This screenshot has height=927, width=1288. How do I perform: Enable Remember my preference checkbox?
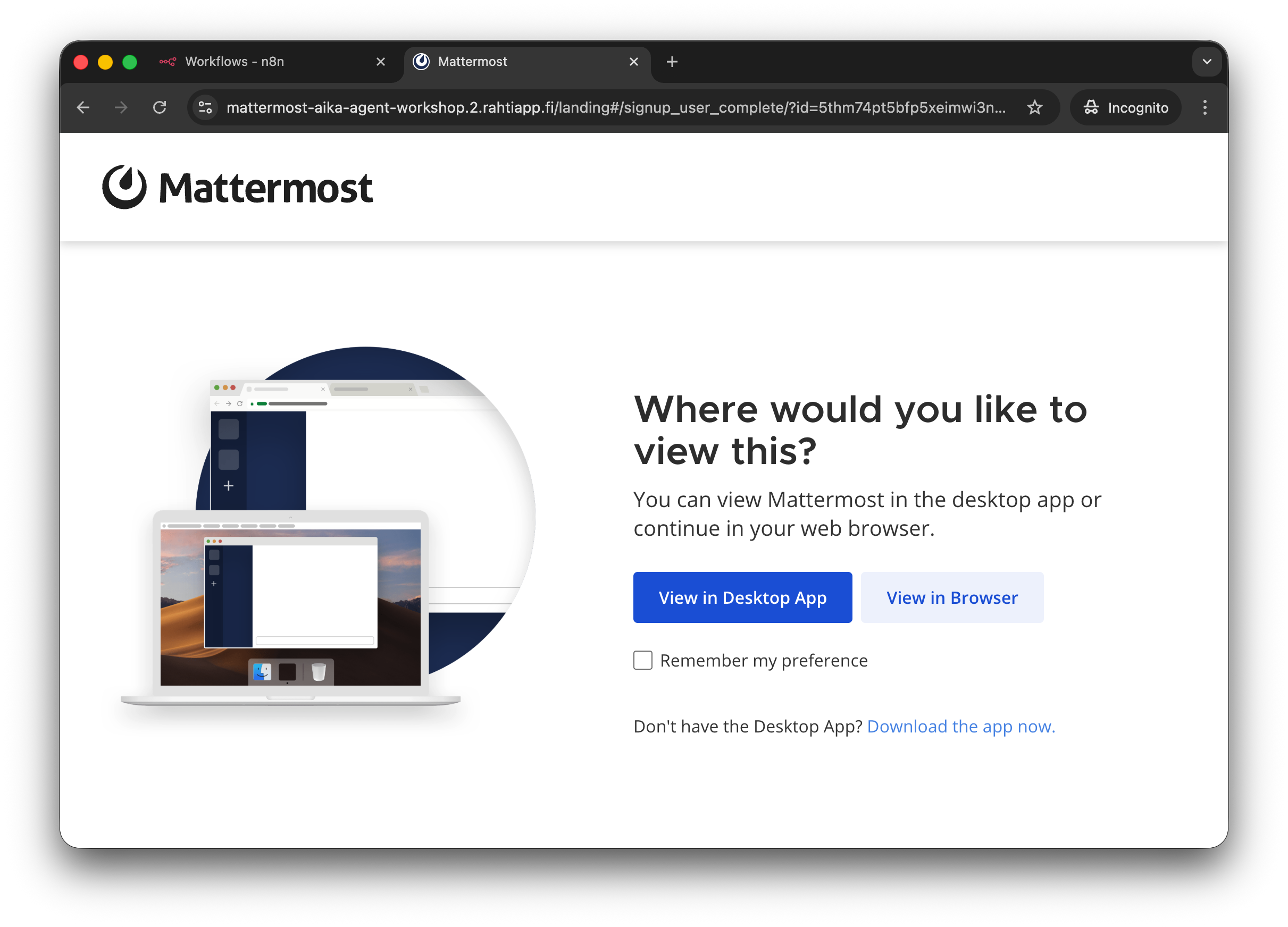[x=643, y=660]
